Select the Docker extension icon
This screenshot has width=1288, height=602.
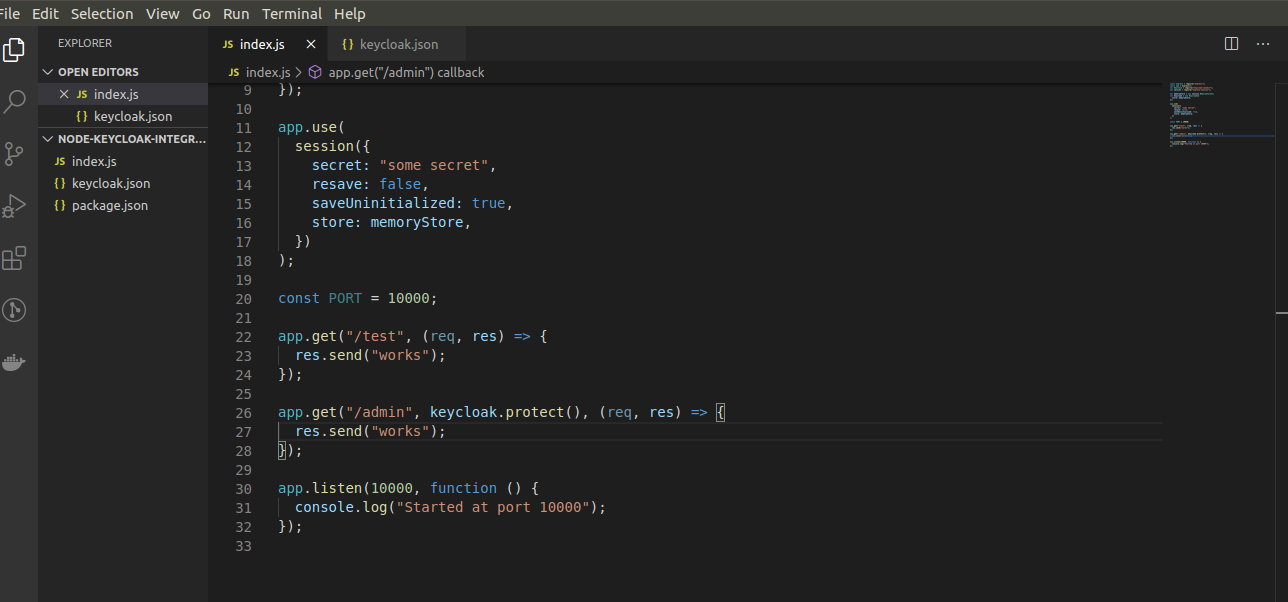point(14,362)
